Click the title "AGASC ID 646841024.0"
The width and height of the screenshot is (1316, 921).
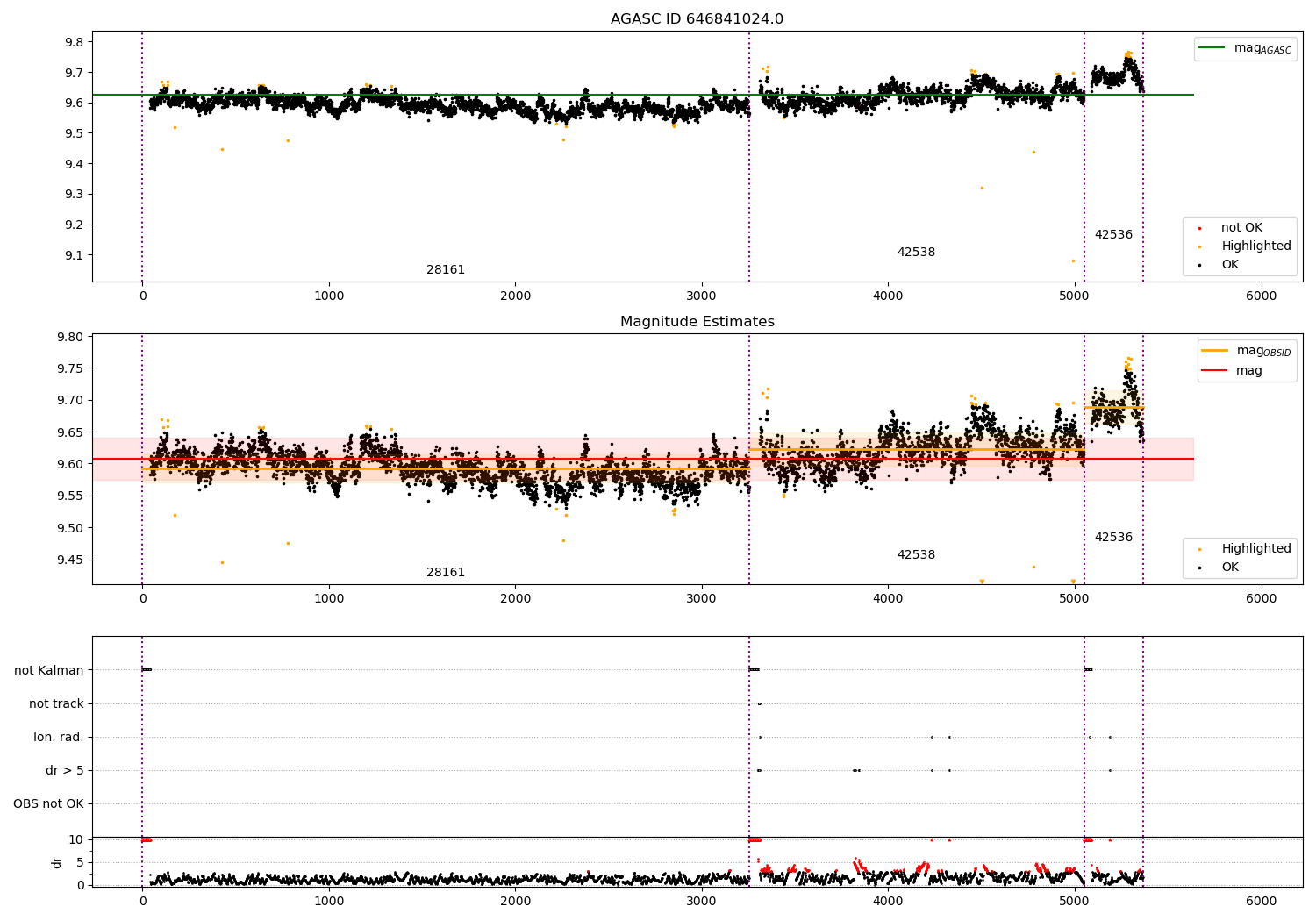coord(697,19)
